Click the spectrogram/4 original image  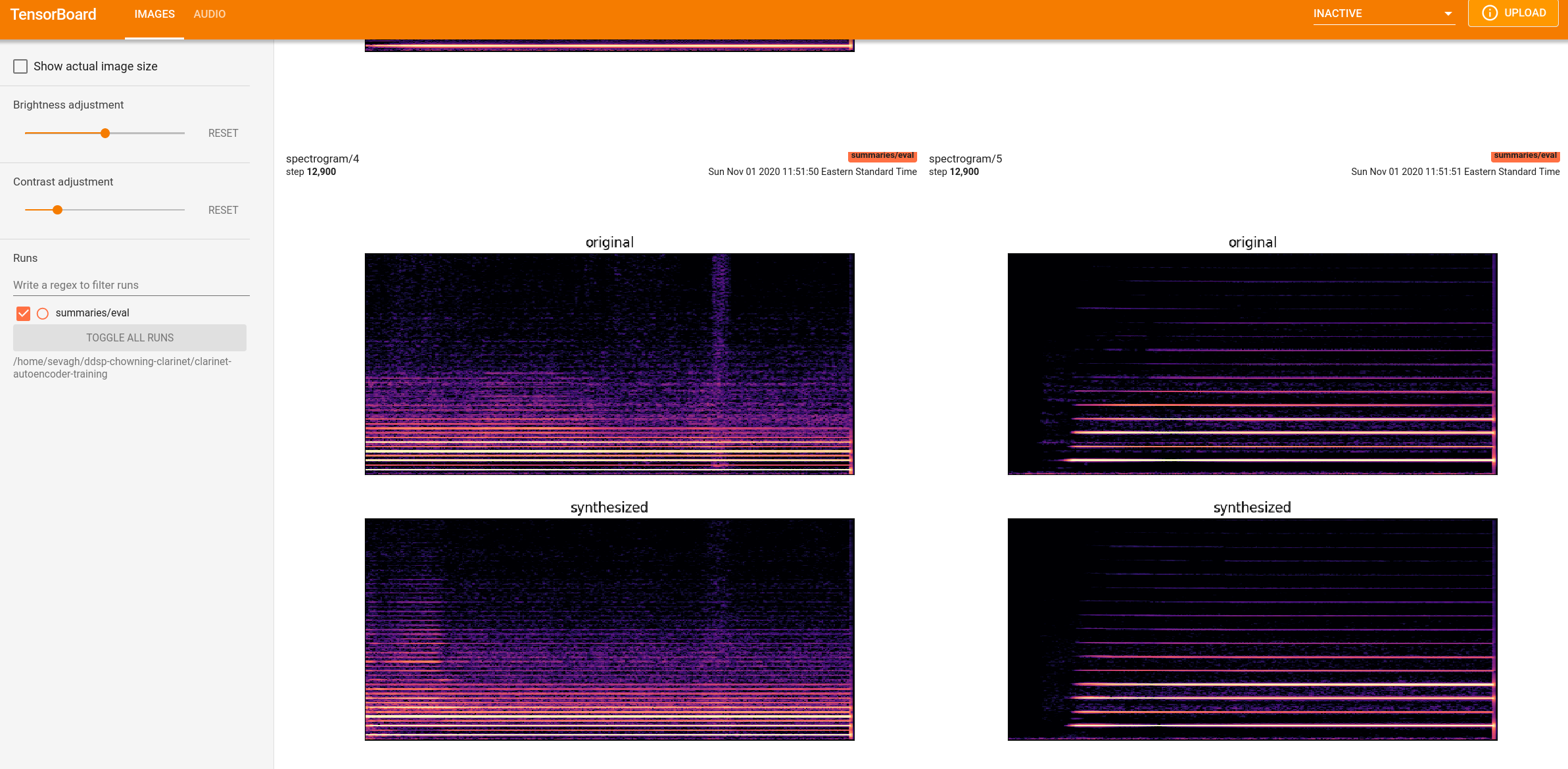[609, 364]
